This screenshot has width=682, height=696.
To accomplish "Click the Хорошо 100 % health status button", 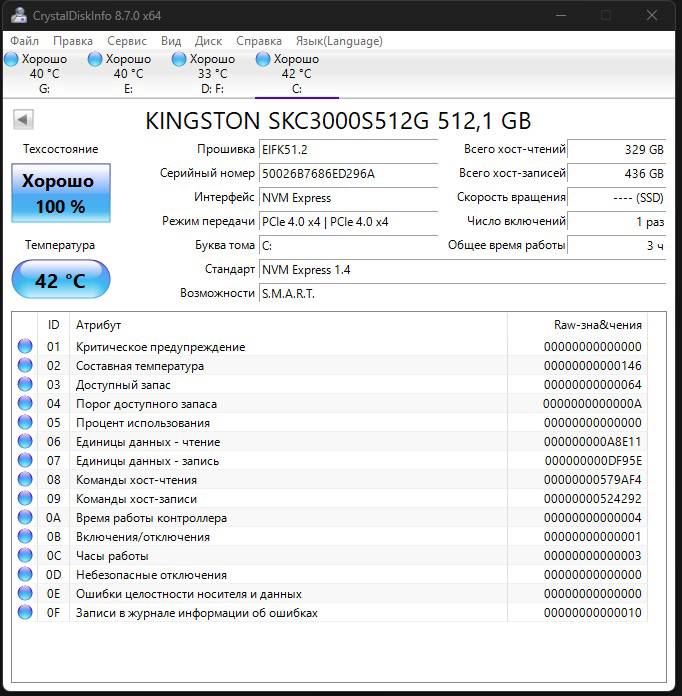I will click(x=60, y=194).
